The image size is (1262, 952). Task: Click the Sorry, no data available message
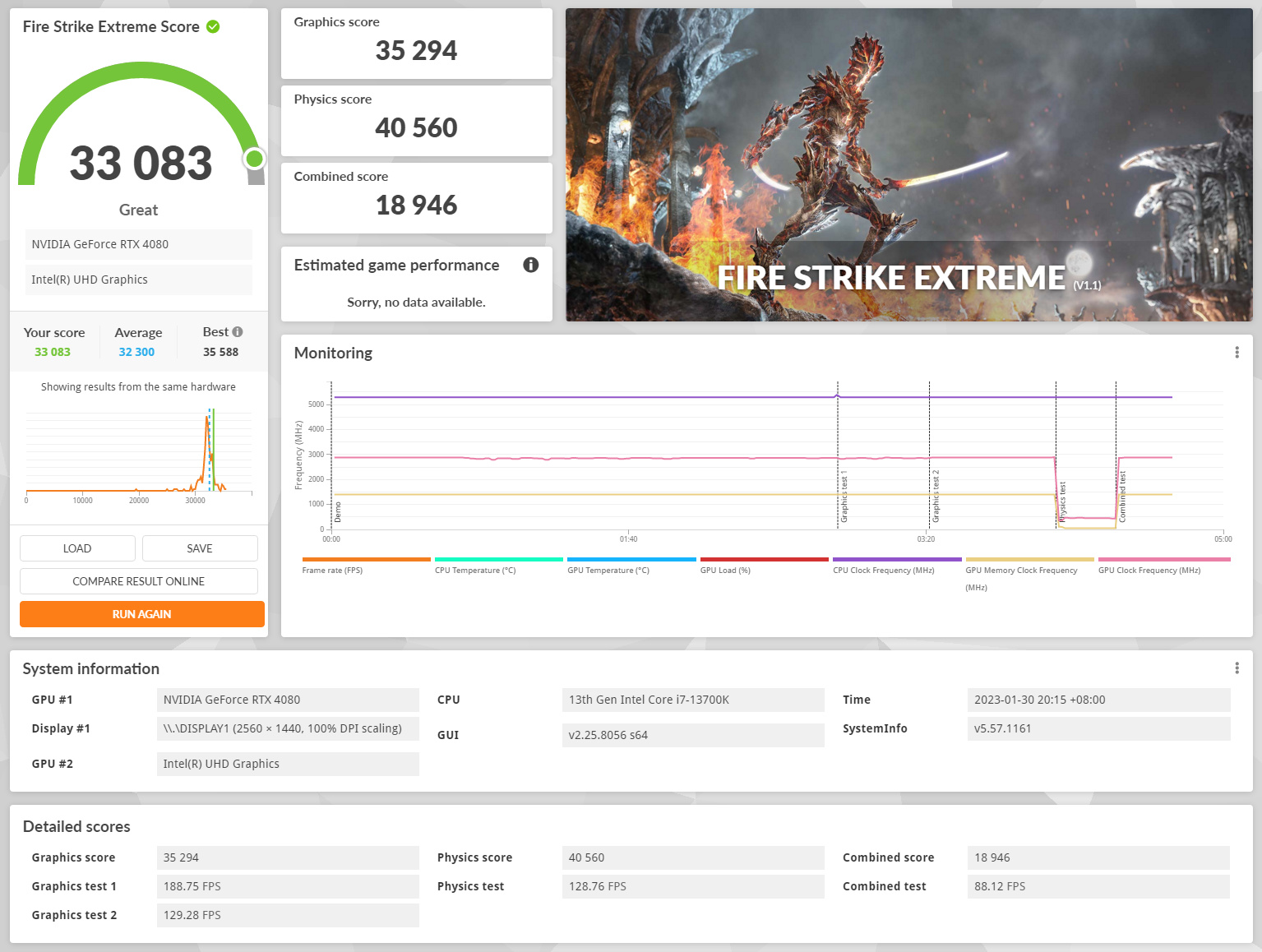click(x=416, y=302)
